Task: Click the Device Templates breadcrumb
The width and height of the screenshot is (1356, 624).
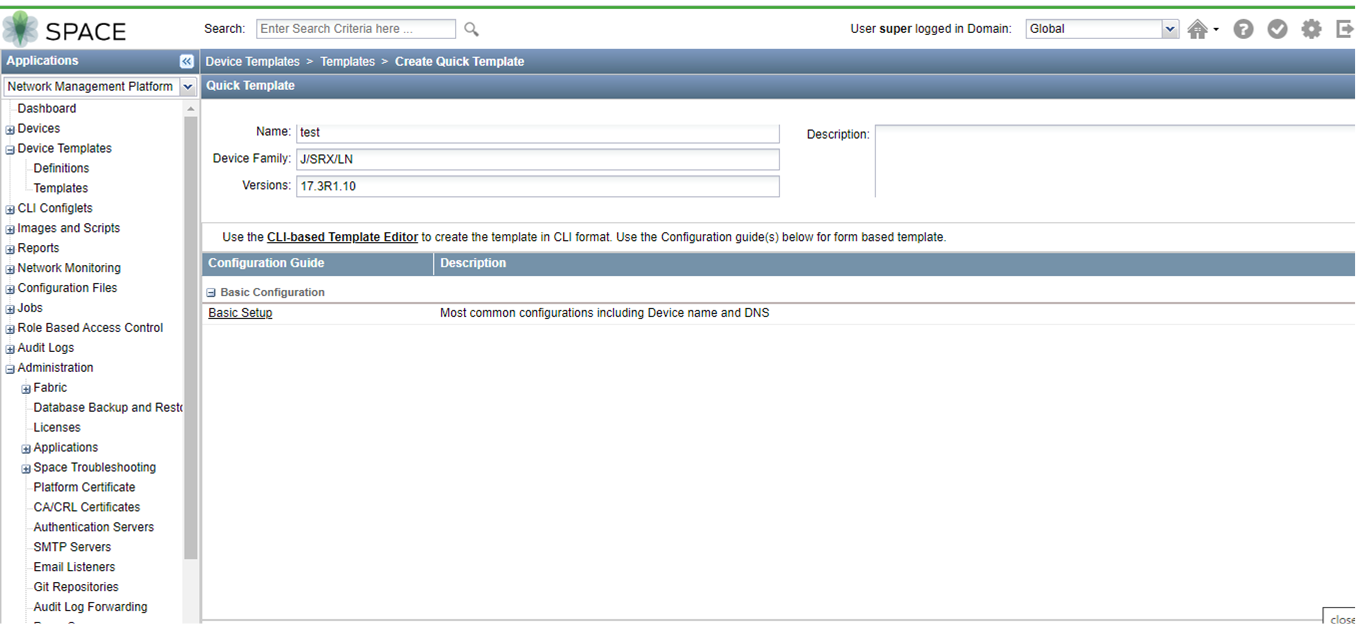Action: (x=252, y=61)
